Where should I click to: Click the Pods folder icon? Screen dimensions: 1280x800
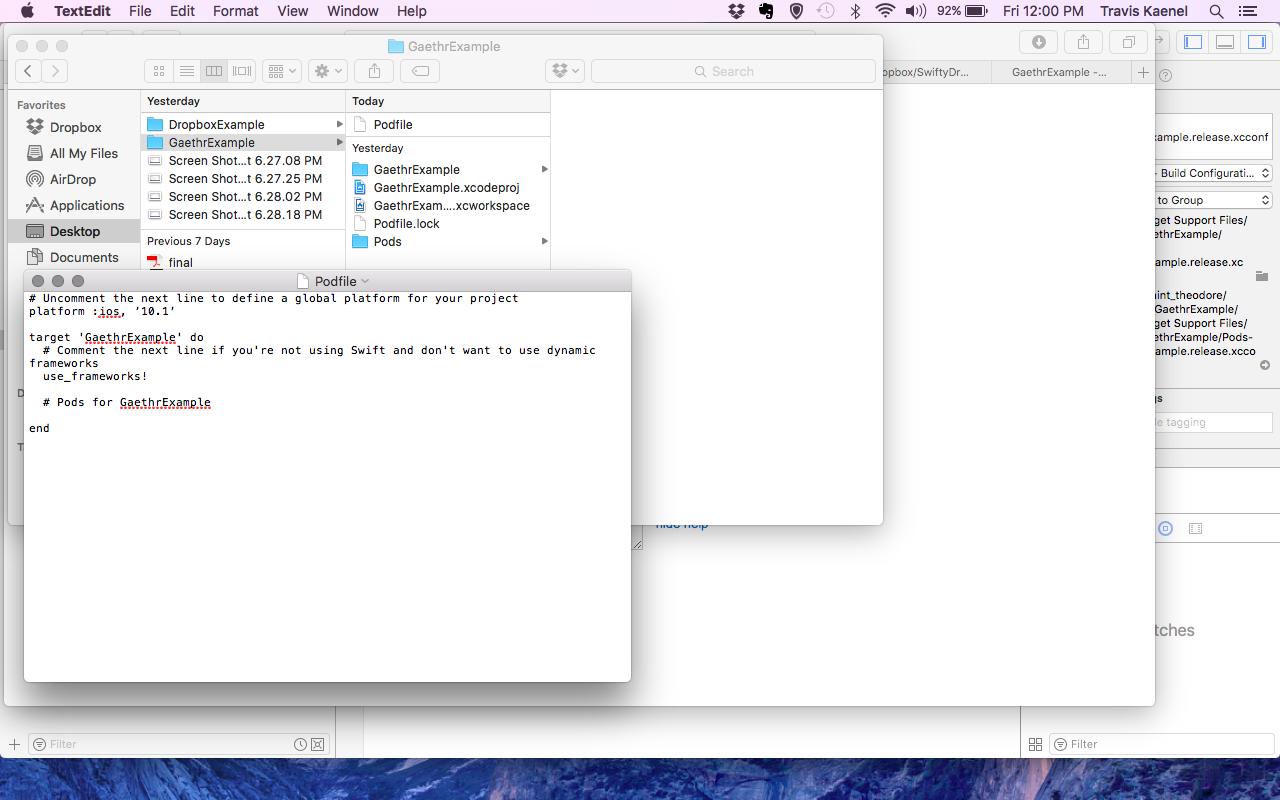(360, 241)
